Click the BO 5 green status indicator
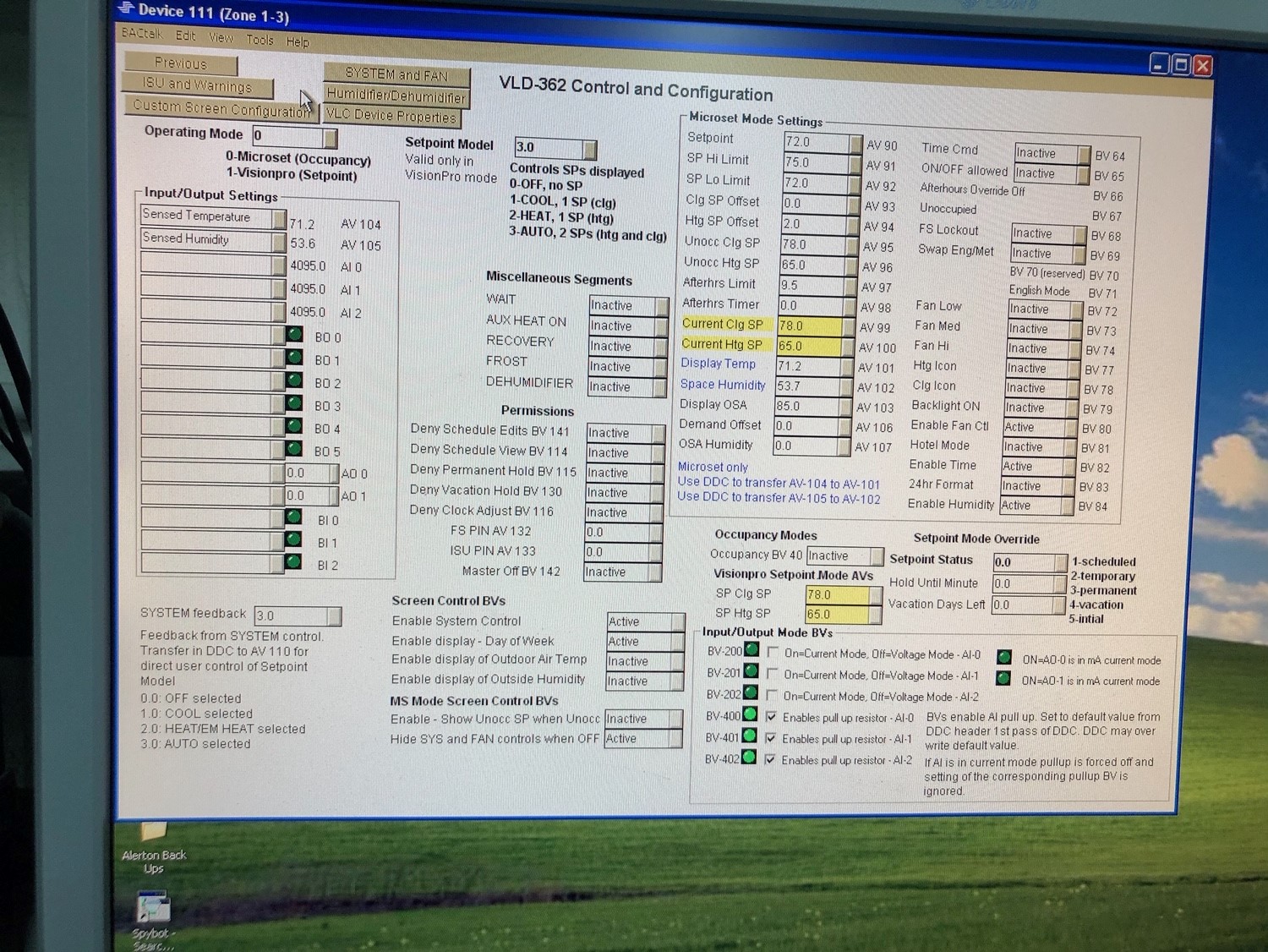Image resolution: width=1268 pixels, height=952 pixels. (294, 449)
